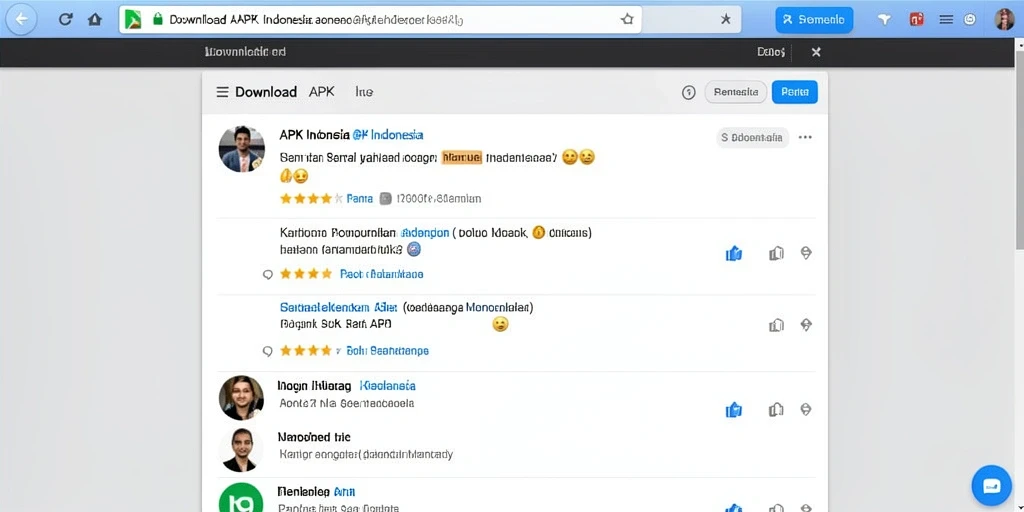Viewport: 1024px width, 512px height.
Task: Like the Inogn Ihlutag comment thumbs-up
Action: 734,410
